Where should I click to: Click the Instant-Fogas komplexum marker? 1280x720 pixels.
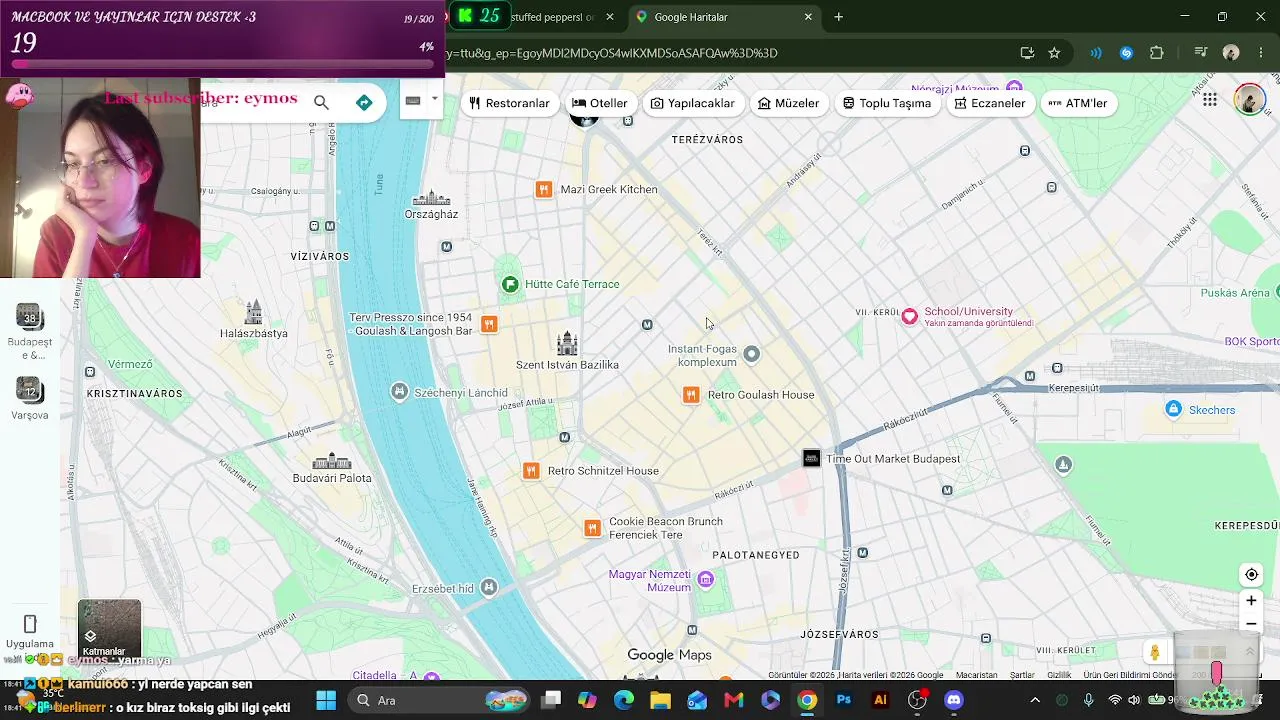[x=752, y=354]
